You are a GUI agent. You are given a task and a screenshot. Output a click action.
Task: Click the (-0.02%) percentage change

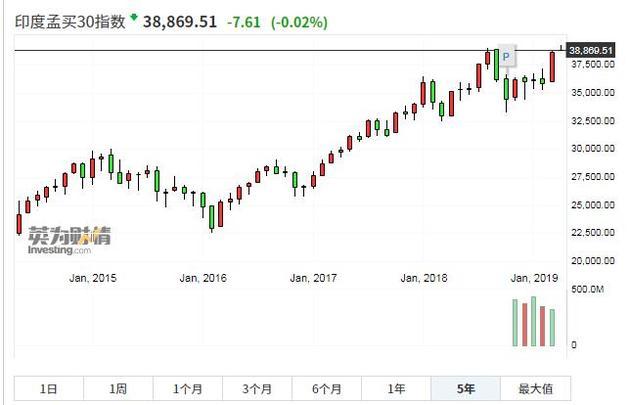click(x=299, y=22)
